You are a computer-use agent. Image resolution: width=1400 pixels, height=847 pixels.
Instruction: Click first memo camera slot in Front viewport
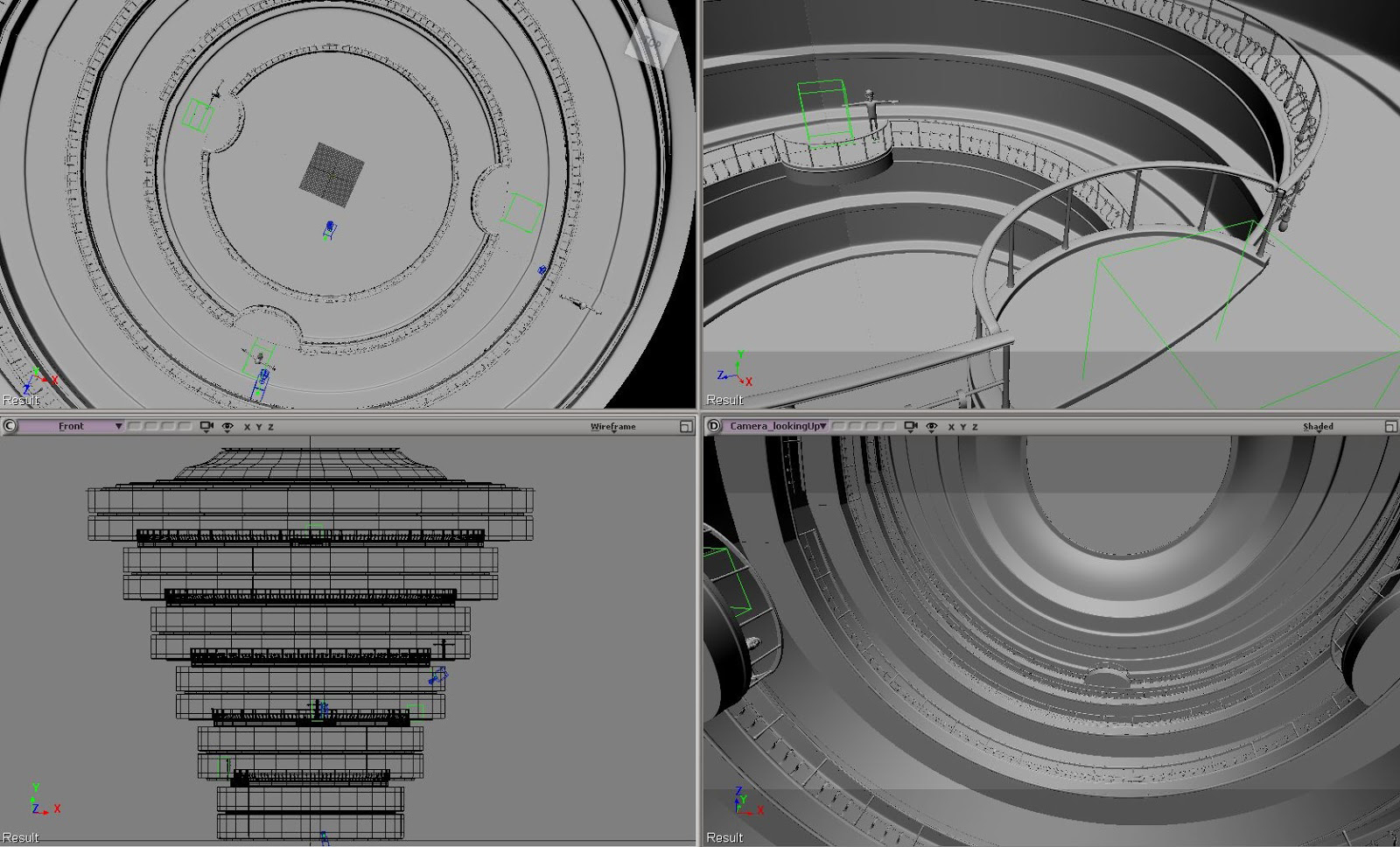coord(135,426)
